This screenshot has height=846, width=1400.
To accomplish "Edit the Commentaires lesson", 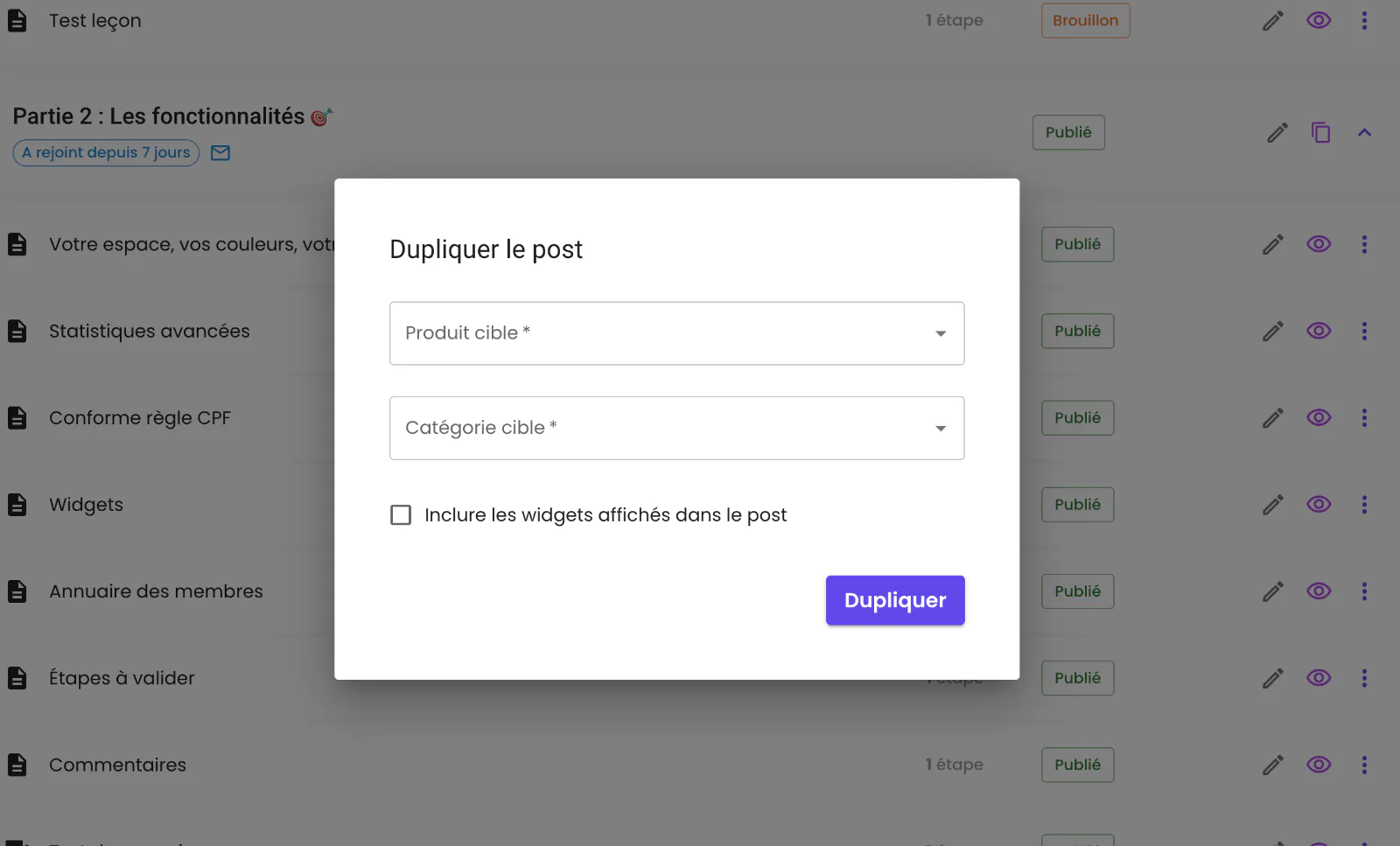I will [1273, 765].
